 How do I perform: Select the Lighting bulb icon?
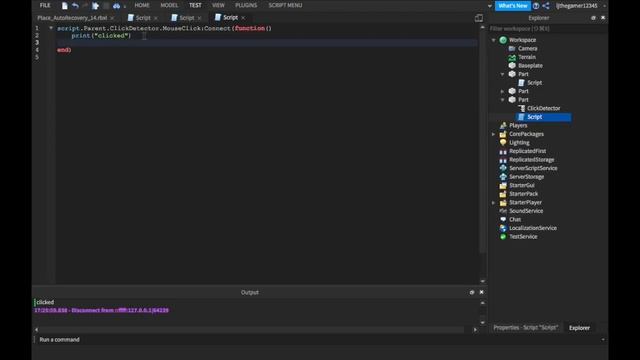[x=503, y=142]
